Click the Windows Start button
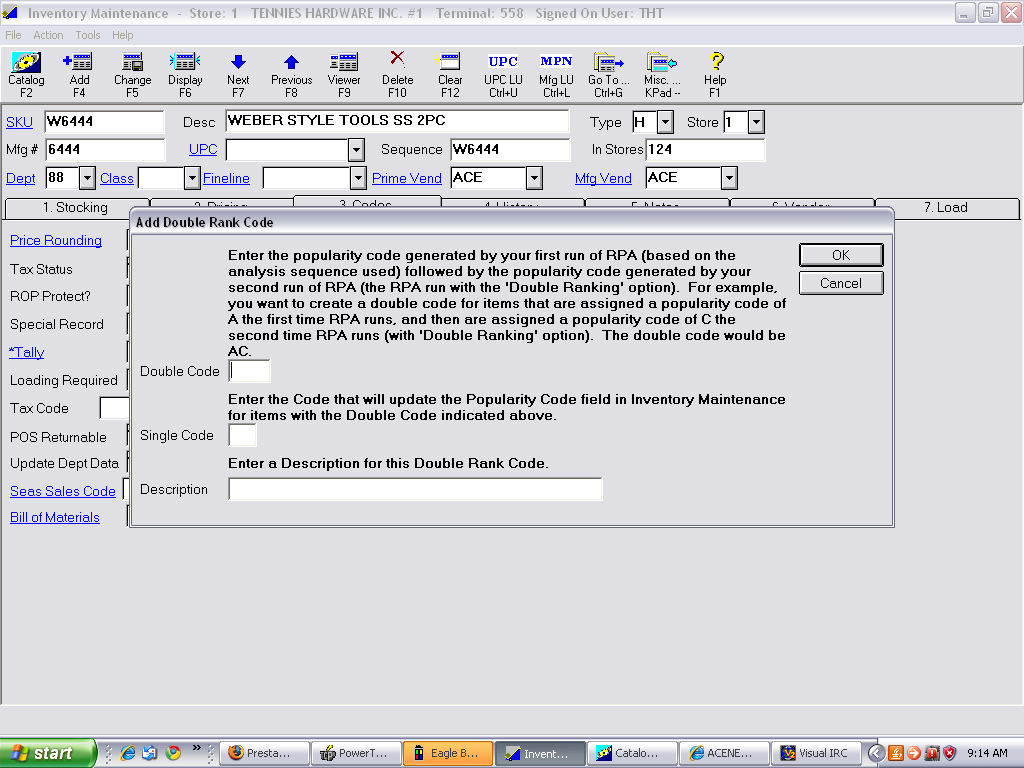The width and height of the screenshot is (1024, 768). pyautogui.click(x=48, y=753)
